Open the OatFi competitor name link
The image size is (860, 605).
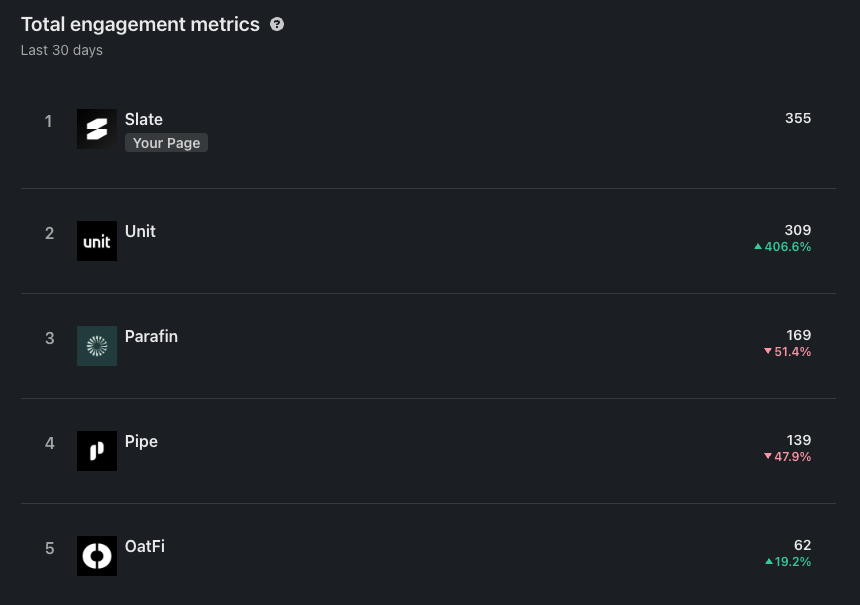(x=145, y=546)
